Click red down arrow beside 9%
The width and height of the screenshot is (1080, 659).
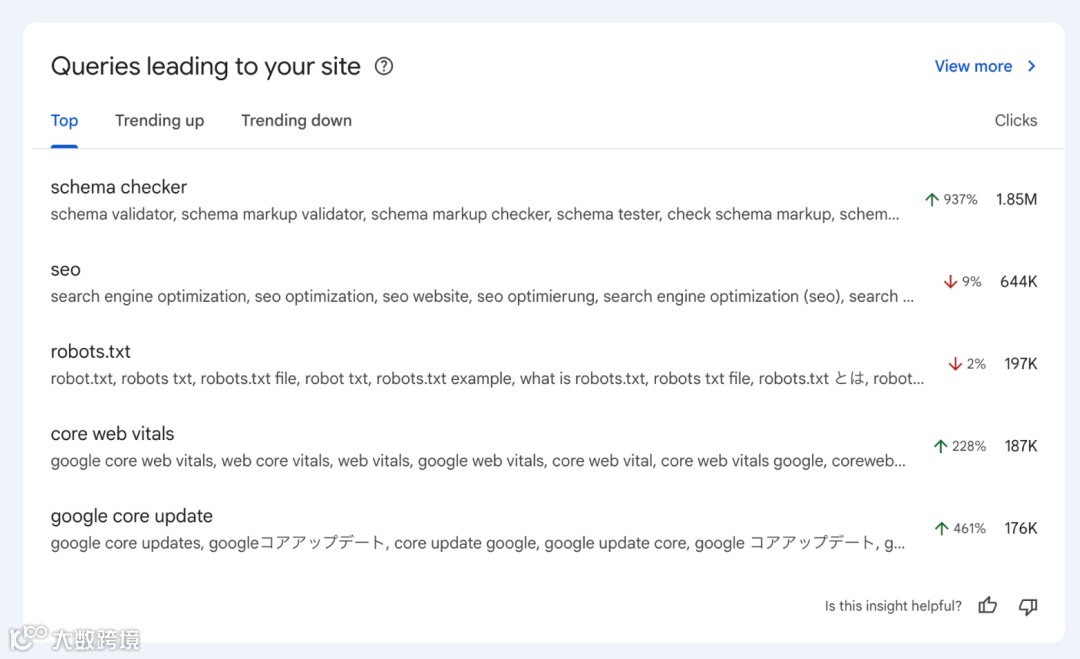click(x=950, y=282)
